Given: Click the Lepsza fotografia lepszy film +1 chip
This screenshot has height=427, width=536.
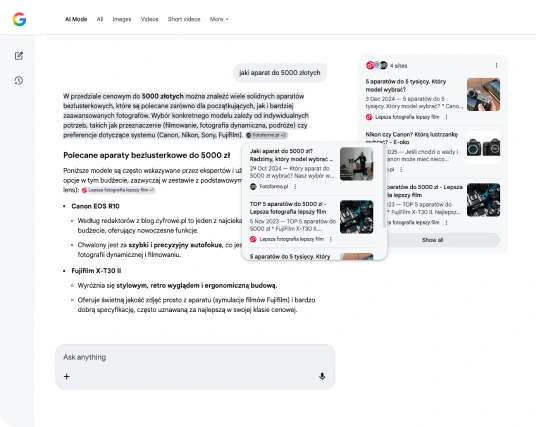Looking at the screenshot, I should (118, 190).
